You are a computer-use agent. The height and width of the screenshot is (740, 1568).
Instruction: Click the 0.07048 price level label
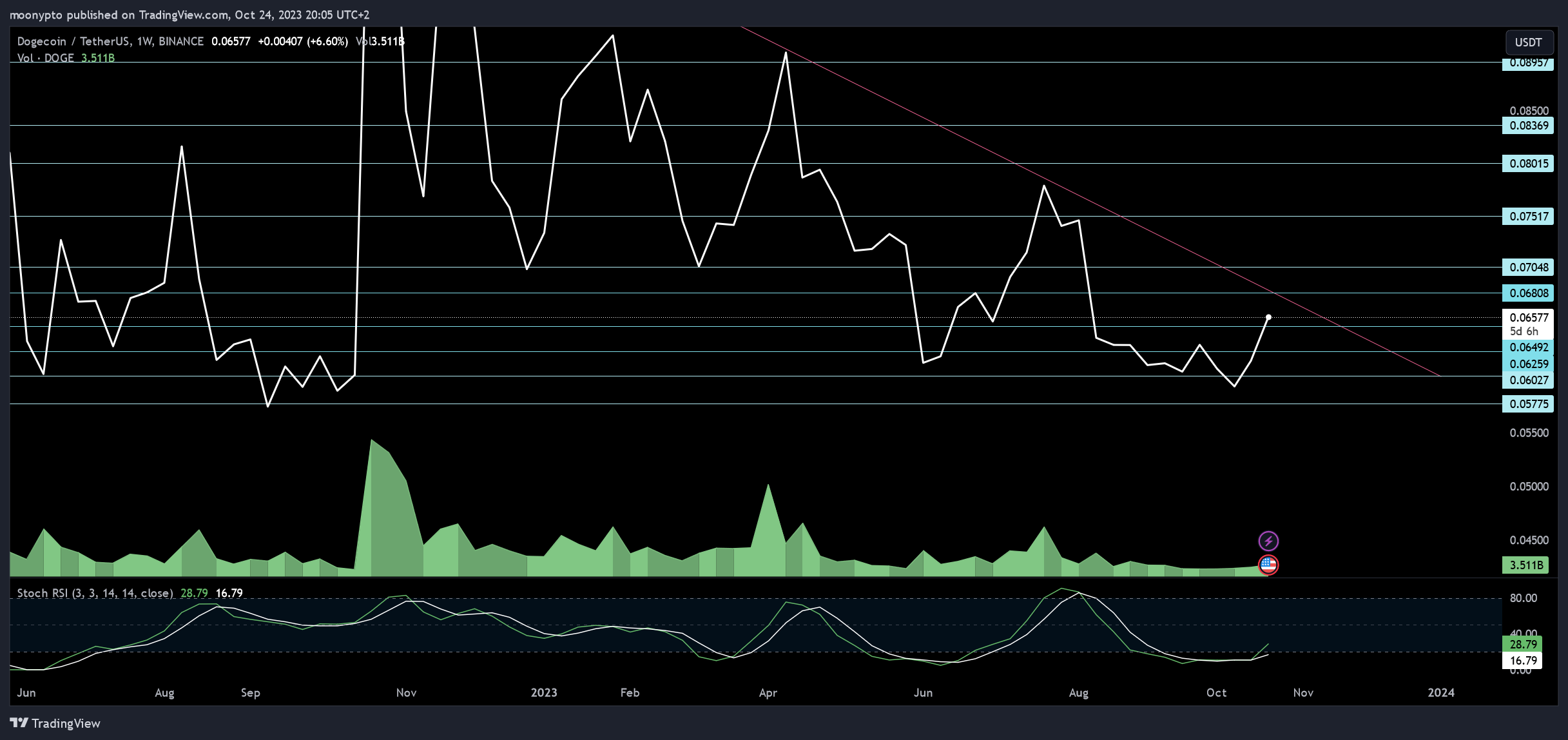coord(1528,268)
